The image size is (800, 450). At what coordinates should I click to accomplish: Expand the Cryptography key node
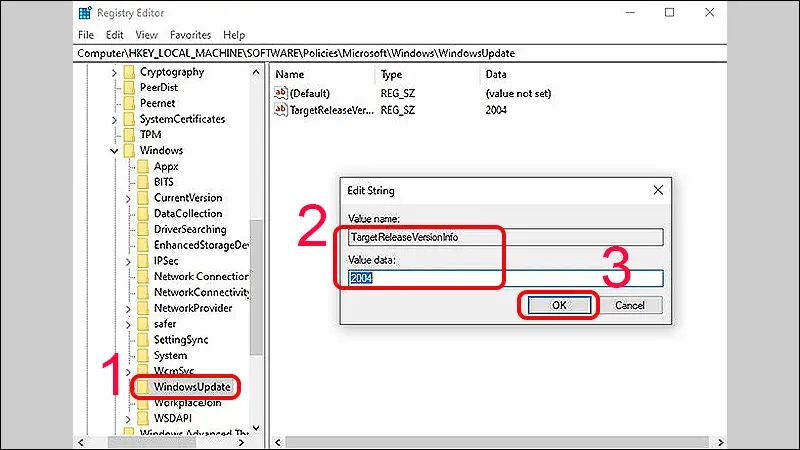(113, 72)
